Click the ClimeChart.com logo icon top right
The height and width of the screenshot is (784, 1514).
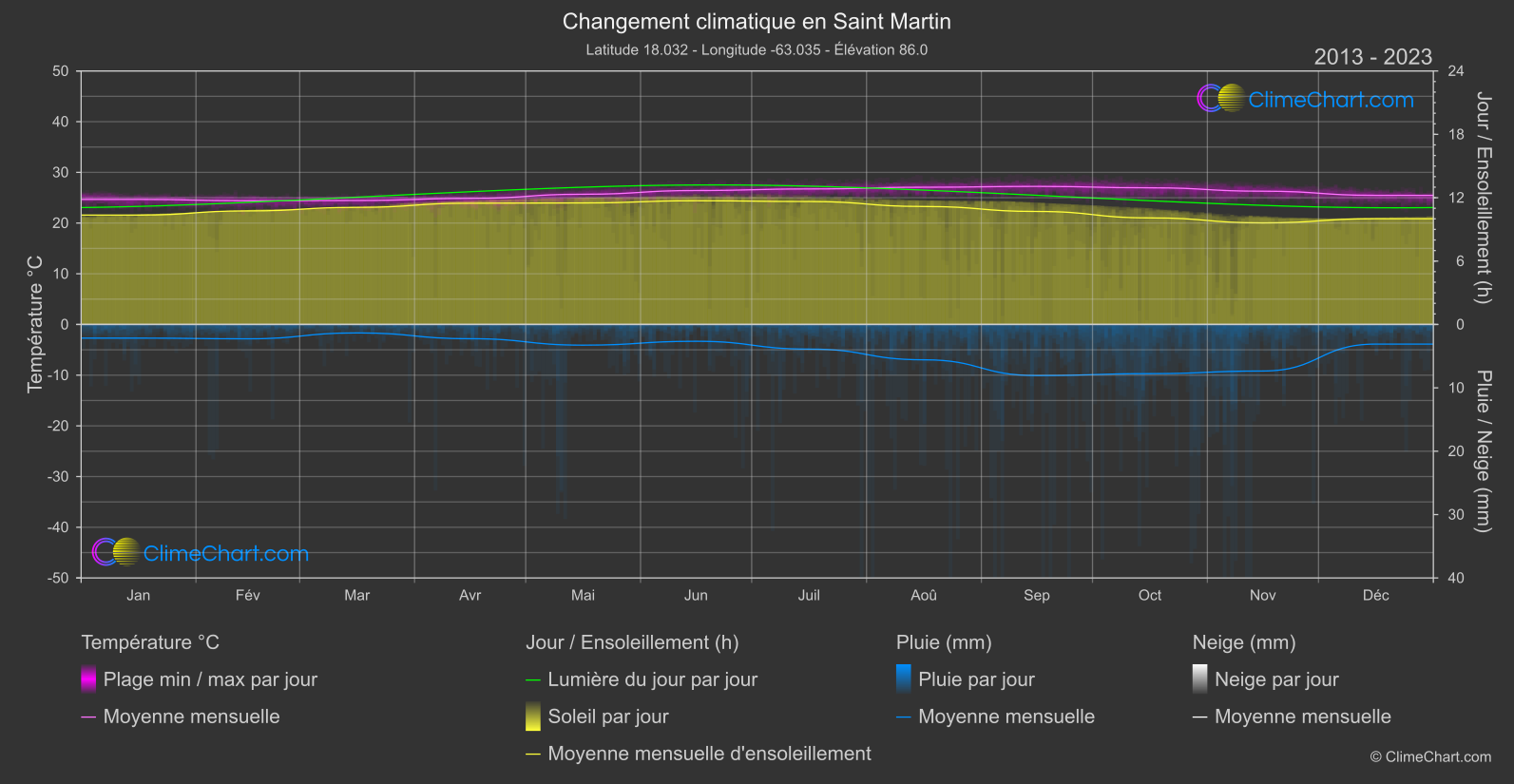(1220, 99)
